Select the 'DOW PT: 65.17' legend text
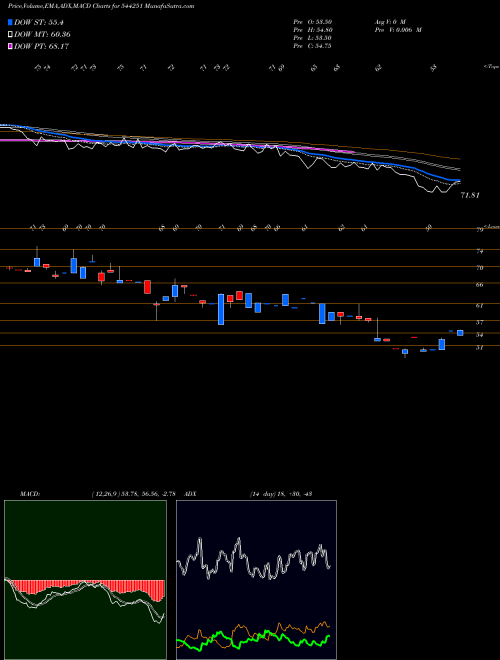The image size is (500, 660). point(42,46)
